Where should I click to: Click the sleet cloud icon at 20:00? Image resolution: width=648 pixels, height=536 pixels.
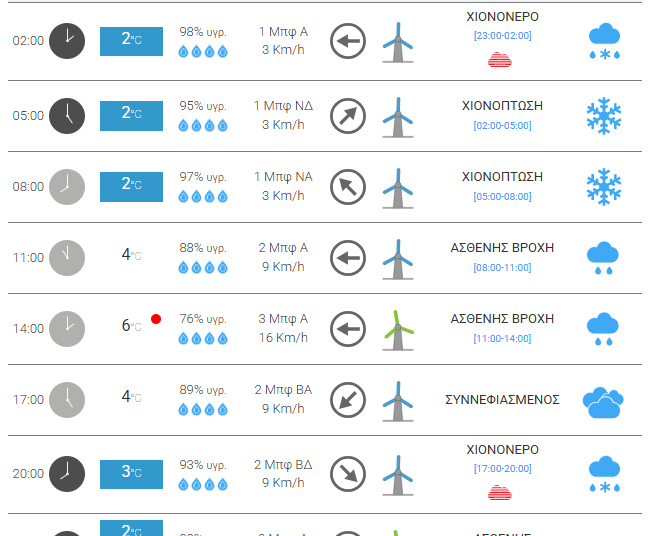pyautogui.click(x=604, y=473)
